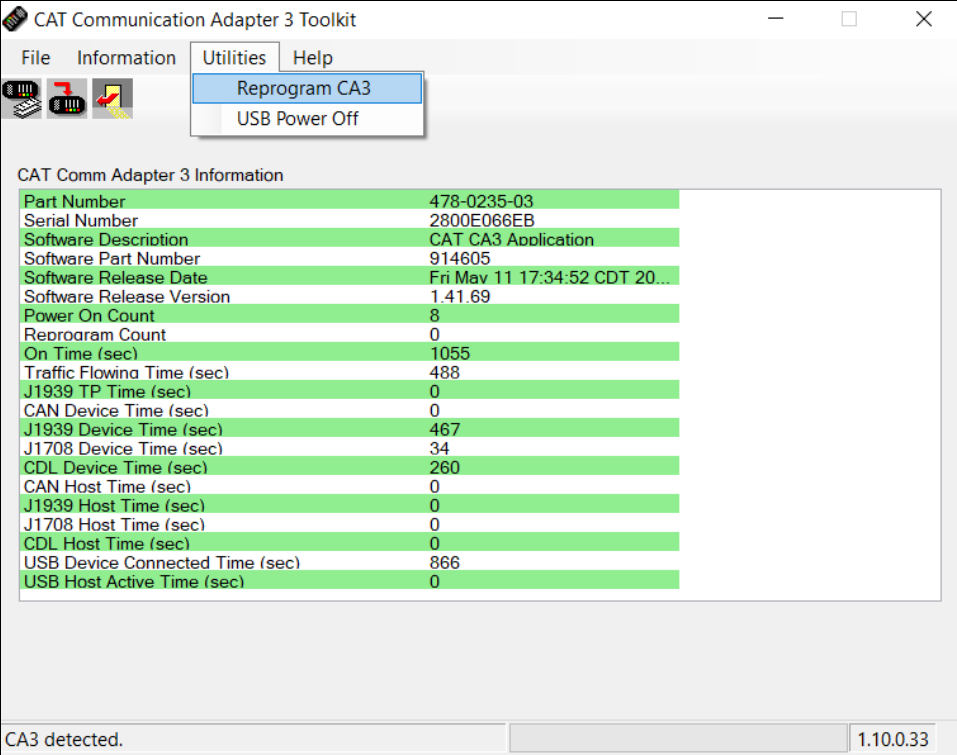Select J1708 Device Time (sec) label
The image size is (957, 755).
point(123,449)
